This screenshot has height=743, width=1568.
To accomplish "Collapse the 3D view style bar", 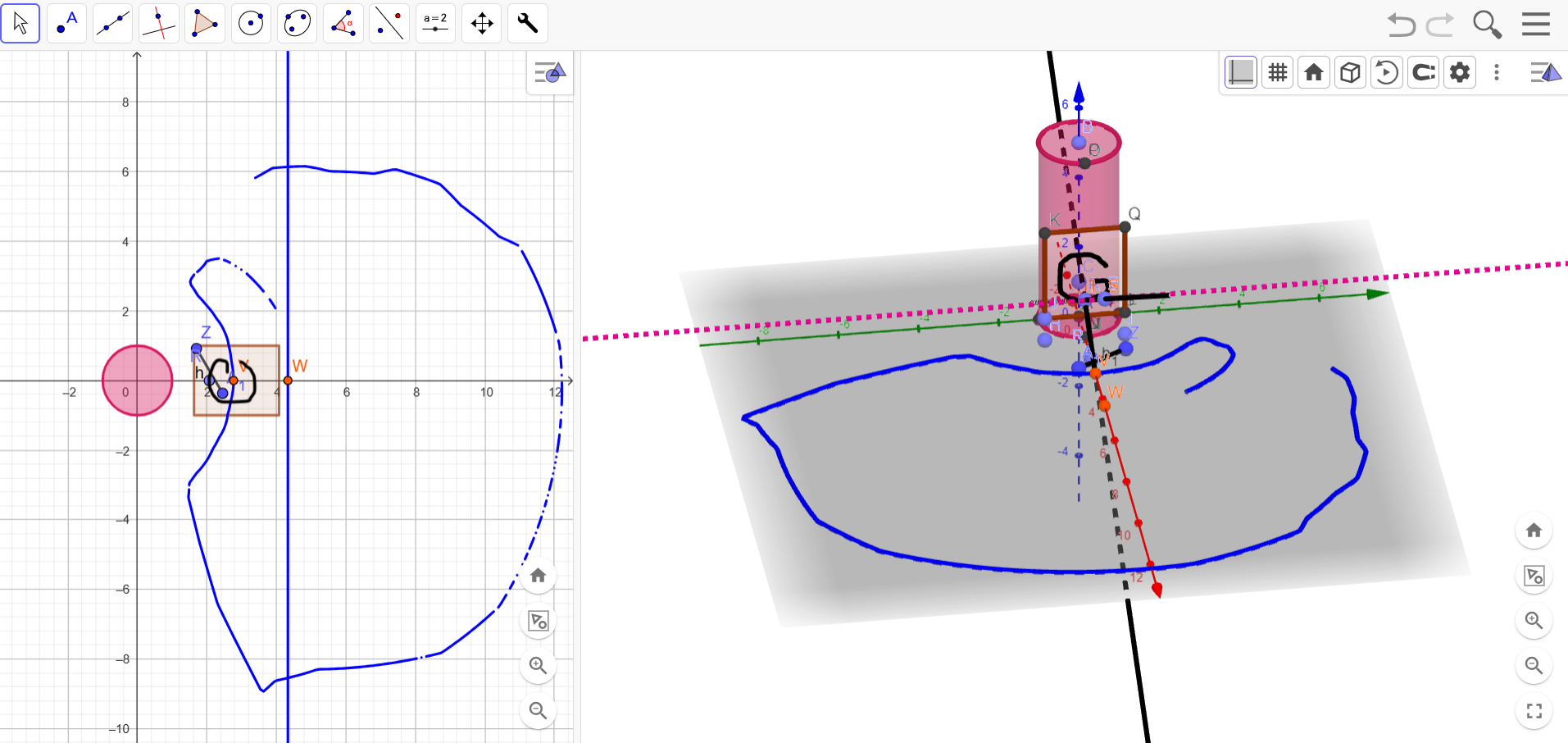I will coord(1546,72).
